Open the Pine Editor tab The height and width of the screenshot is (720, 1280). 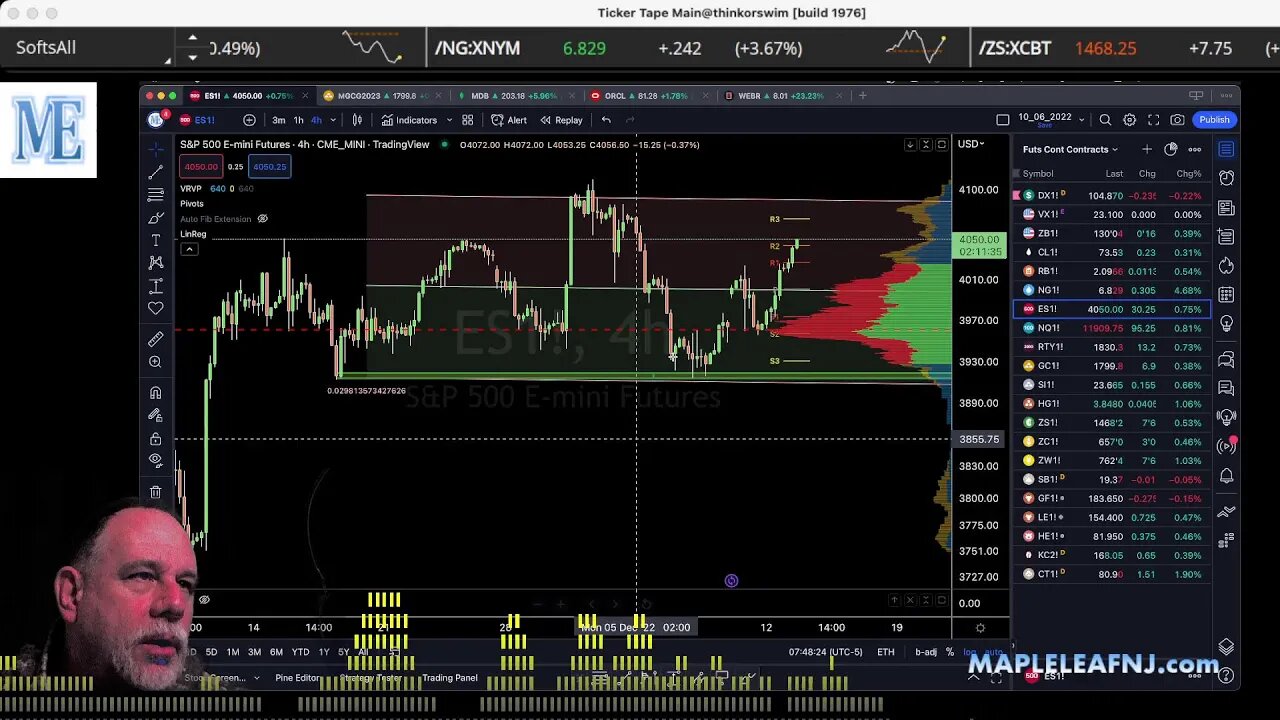298,678
